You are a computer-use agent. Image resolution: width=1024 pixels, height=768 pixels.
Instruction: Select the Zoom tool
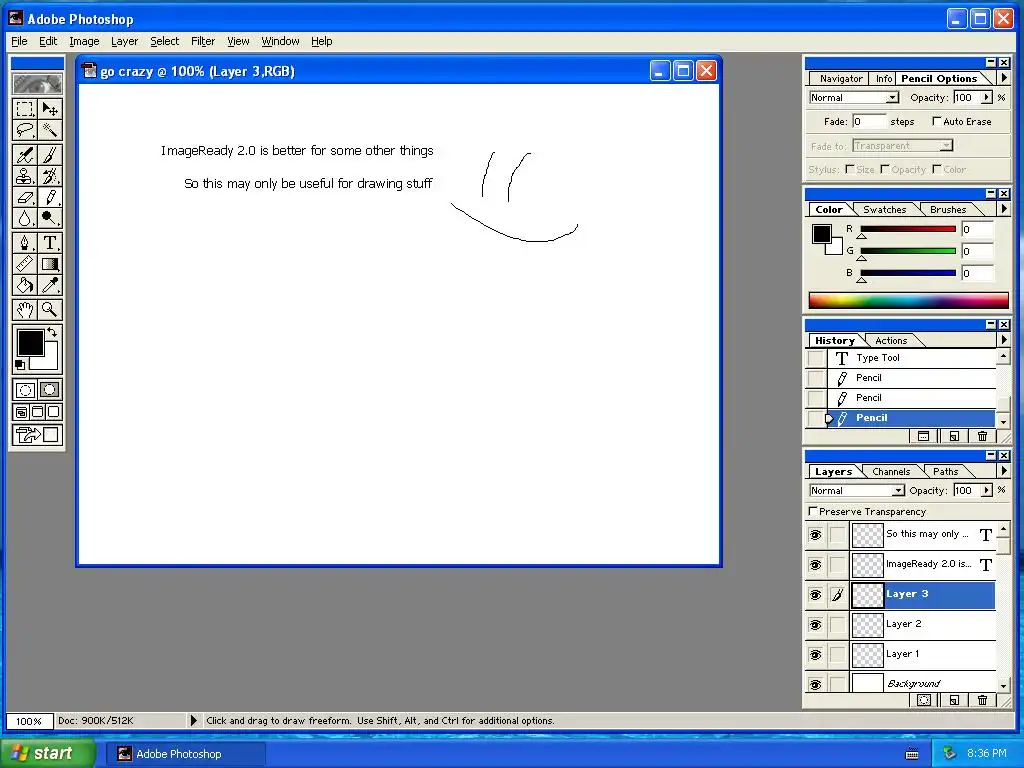50,310
